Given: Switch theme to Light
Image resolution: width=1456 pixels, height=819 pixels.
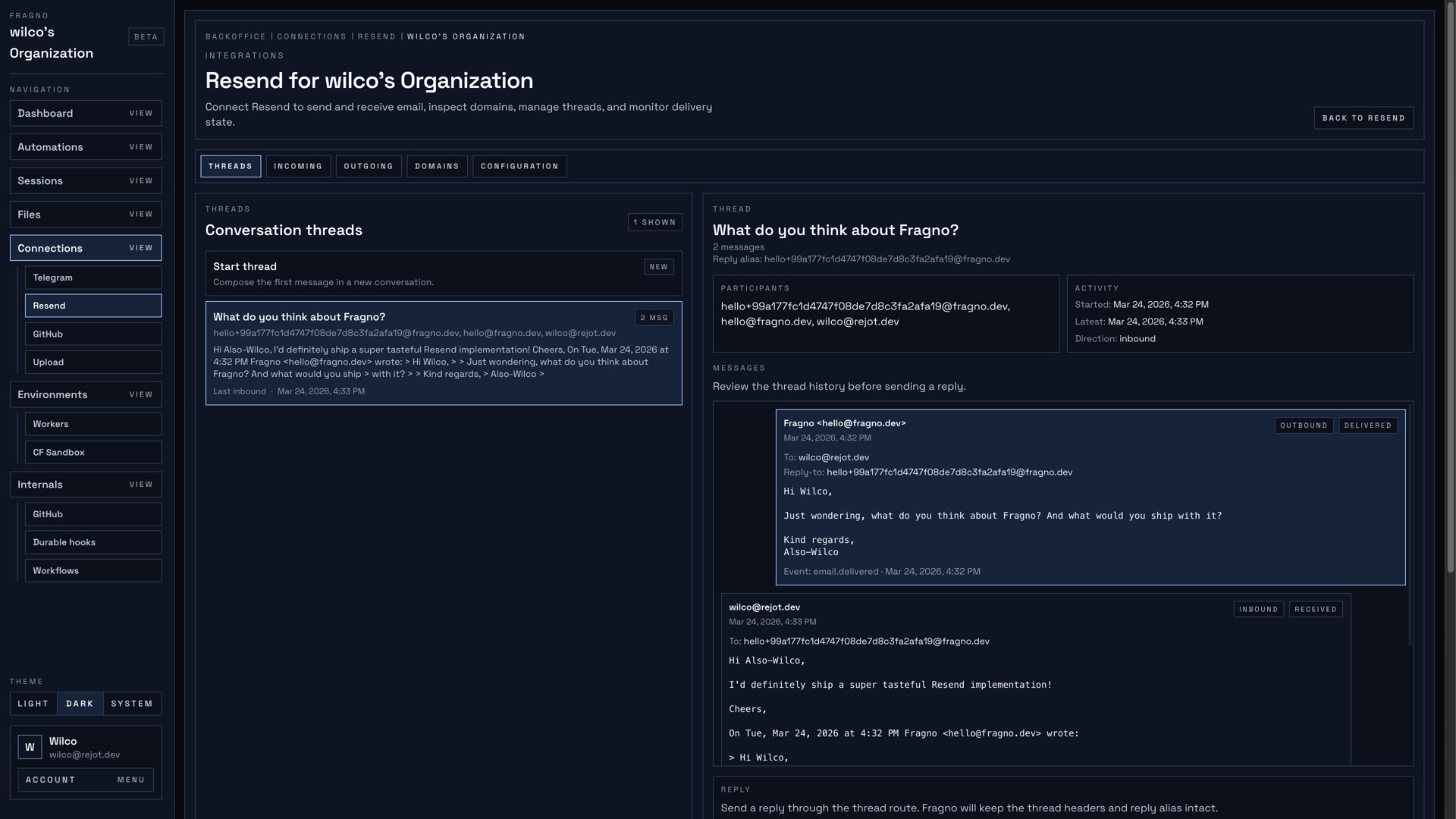Looking at the screenshot, I should 33,704.
